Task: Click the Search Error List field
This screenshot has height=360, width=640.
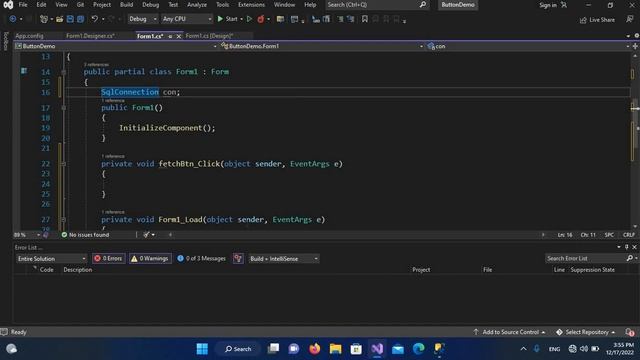Action: click(586, 258)
